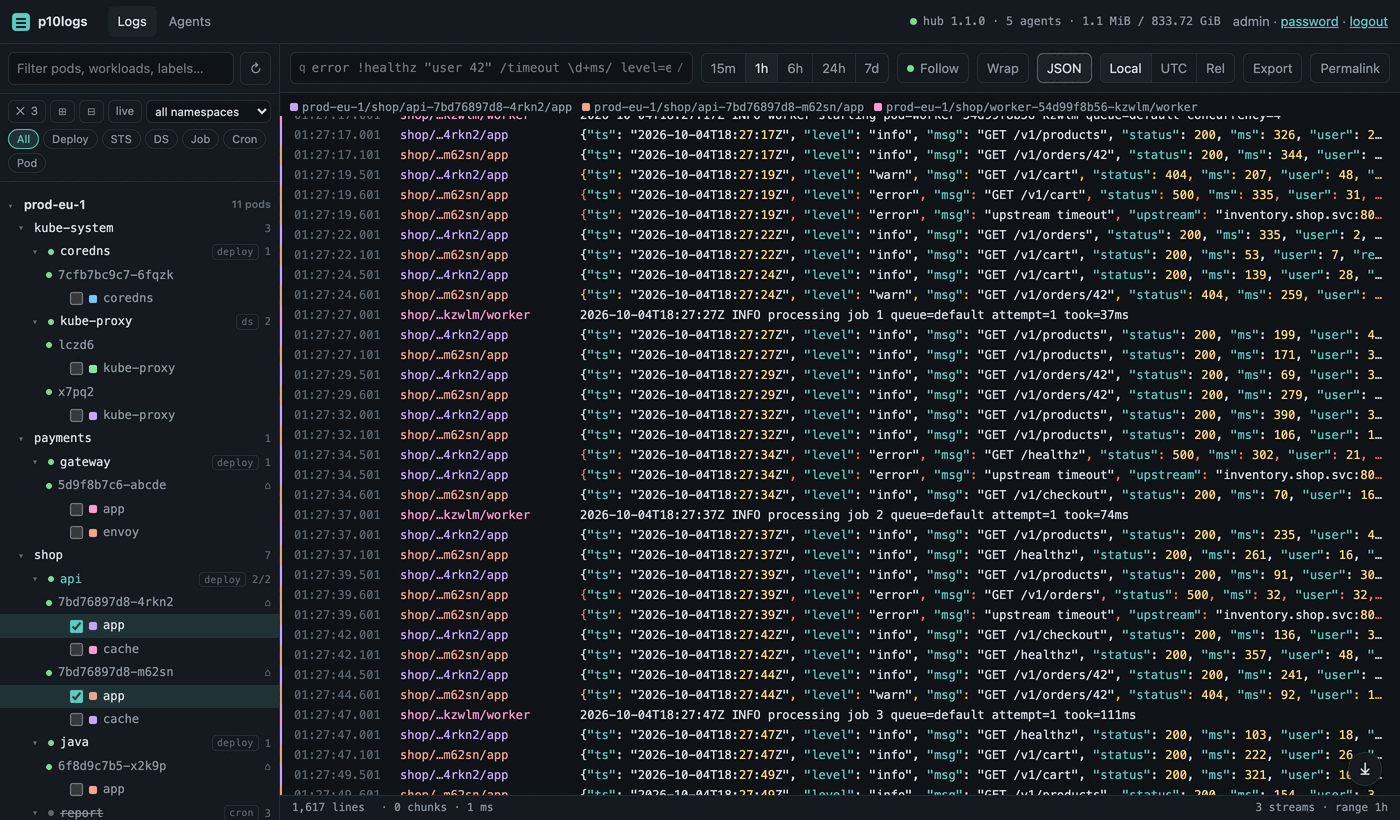Jump to the latest log lines with the down arrow

pos(1365,769)
